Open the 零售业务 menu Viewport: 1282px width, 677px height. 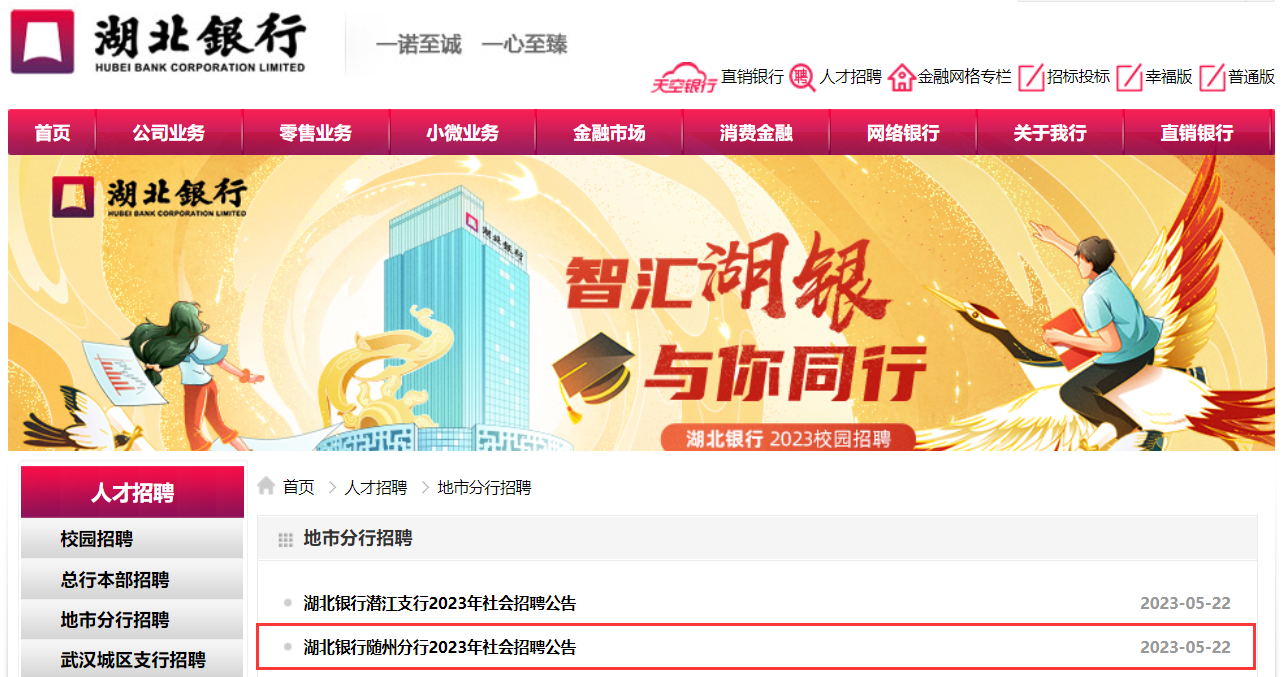pos(315,133)
